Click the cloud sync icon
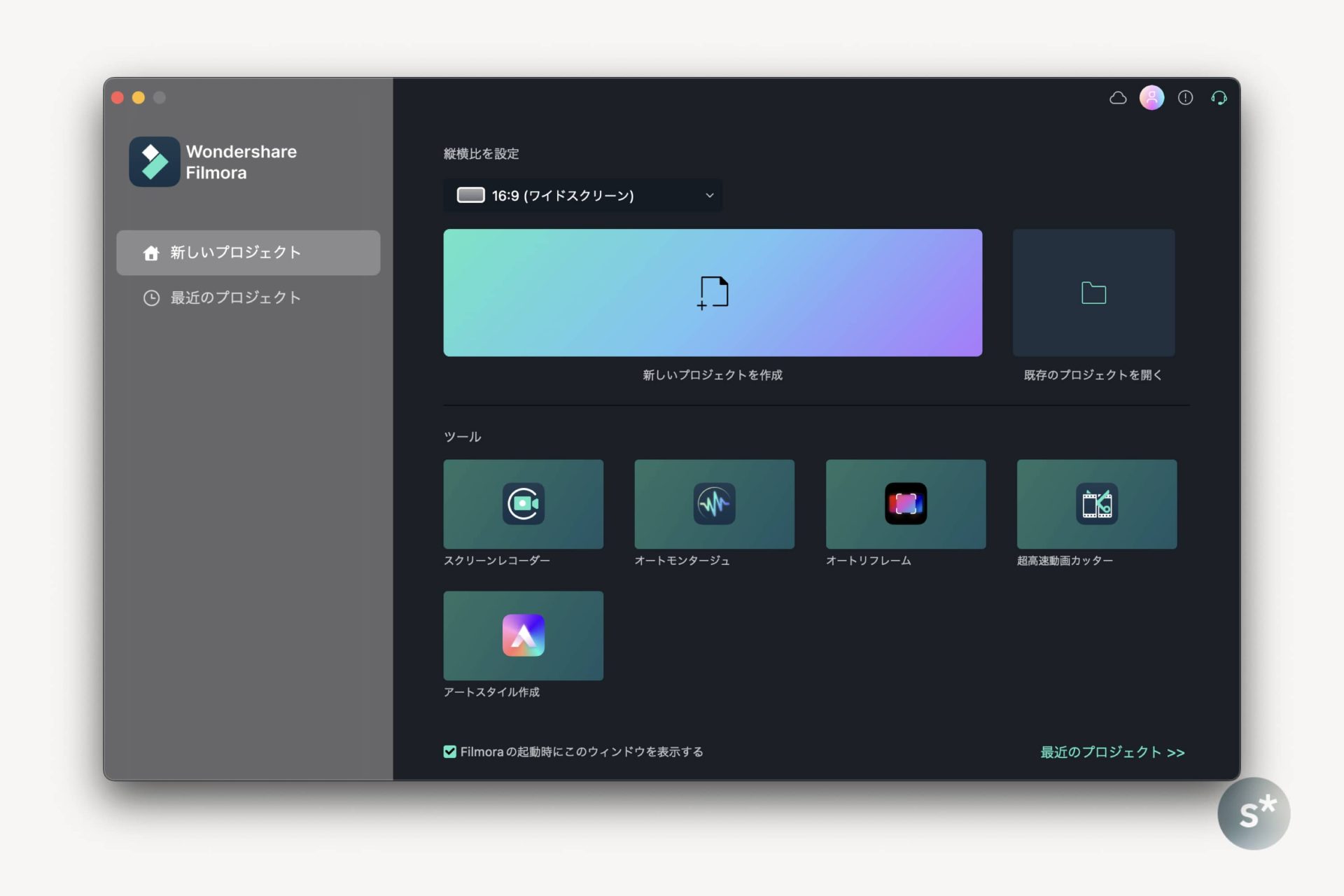The image size is (1344, 896). click(x=1117, y=98)
